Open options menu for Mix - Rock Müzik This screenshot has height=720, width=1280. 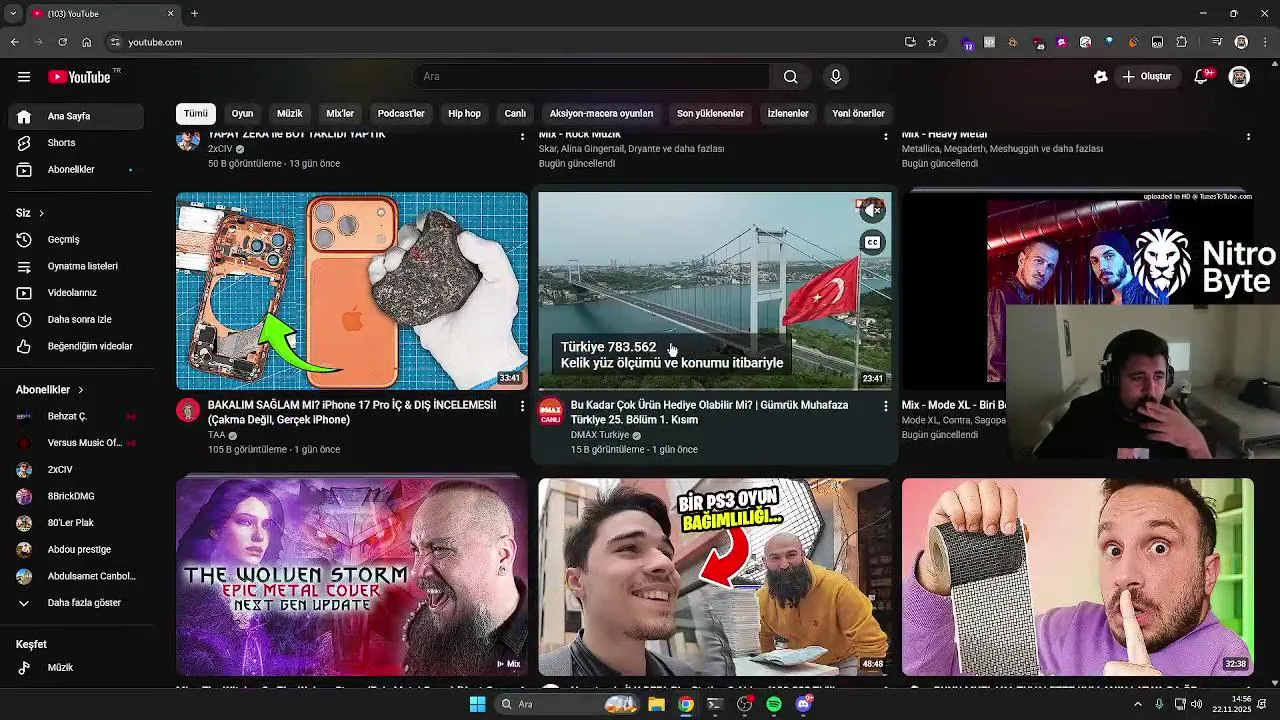pyautogui.click(x=885, y=136)
